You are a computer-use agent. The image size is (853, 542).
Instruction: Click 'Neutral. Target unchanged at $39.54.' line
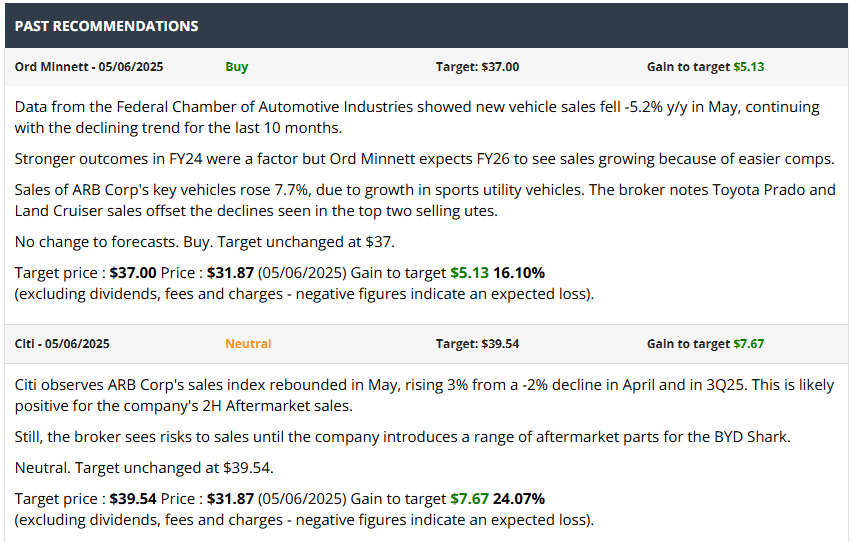click(143, 467)
